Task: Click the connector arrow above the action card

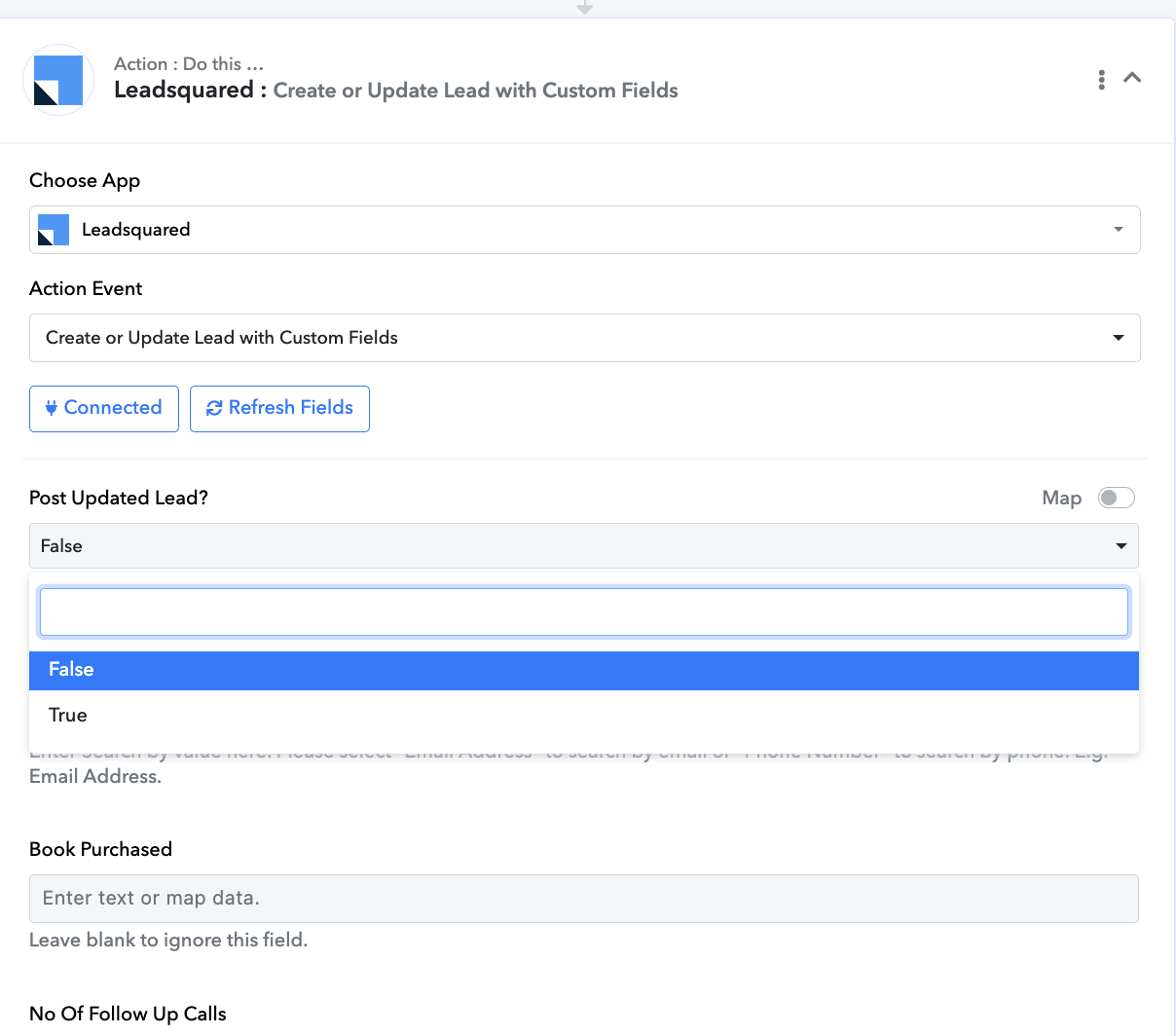Action: pos(584,8)
